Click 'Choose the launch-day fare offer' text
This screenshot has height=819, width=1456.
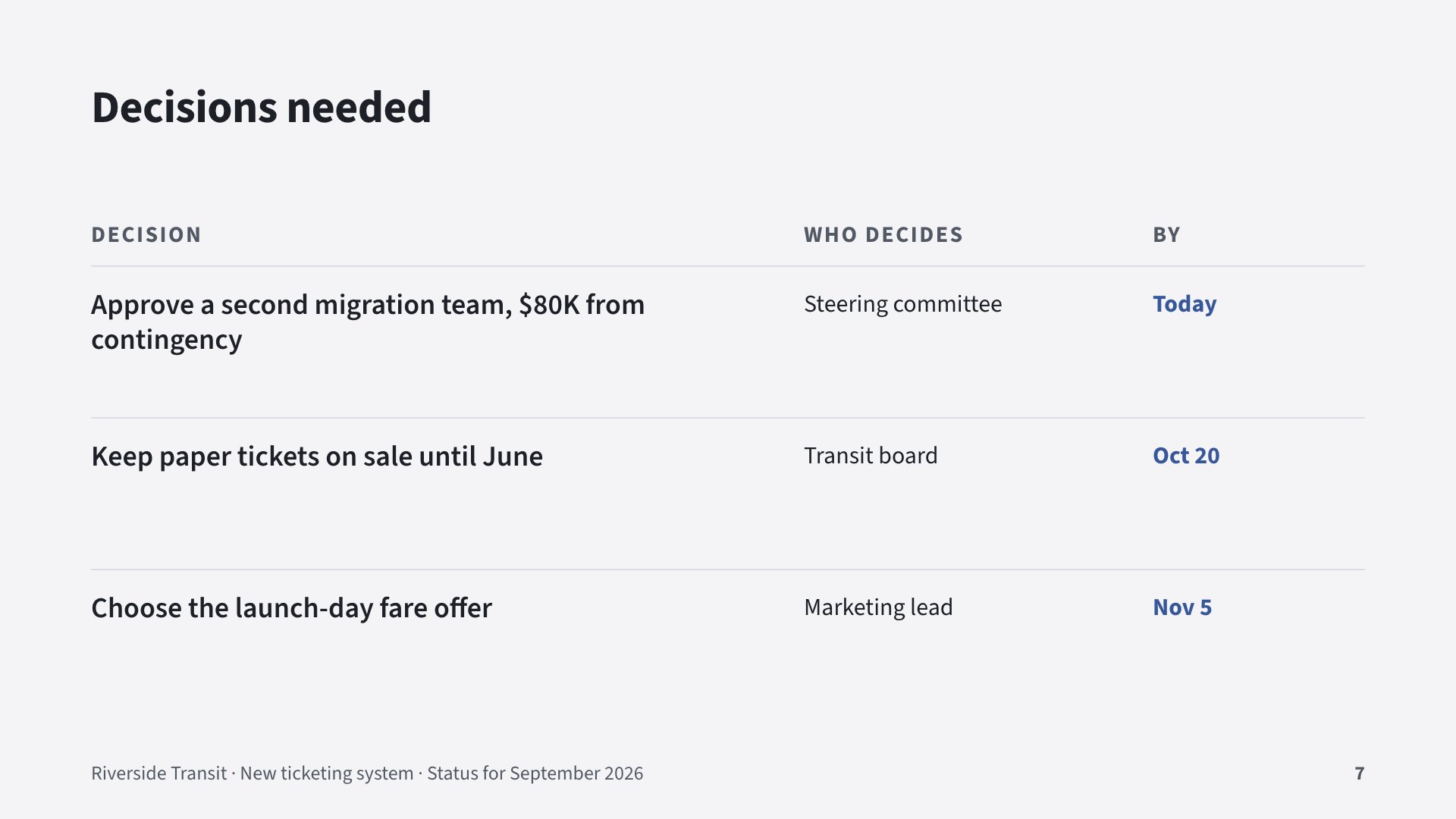(x=291, y=608)
